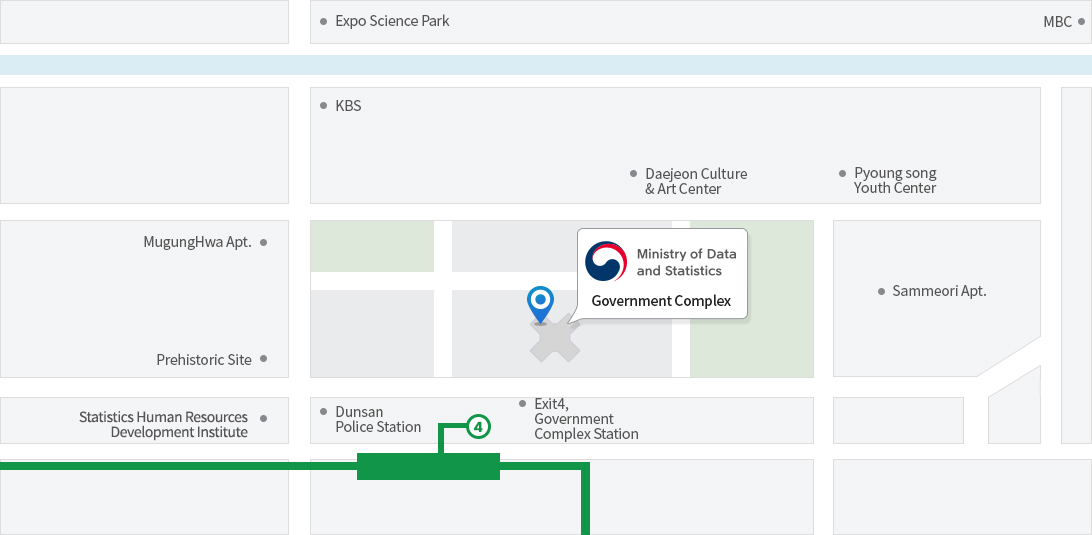Click the Pyoung song Youth Center label
The width and height of the screenshot is (1092, 535).
(x=895, y=180)
